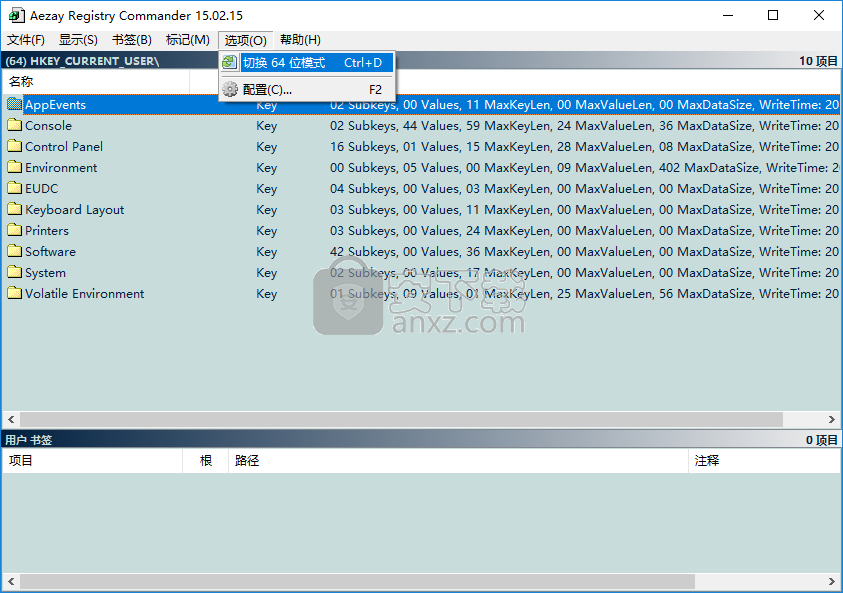843x593 pixels.
Task: Click the Printers row's Key type cell
Action: point(267,230)
